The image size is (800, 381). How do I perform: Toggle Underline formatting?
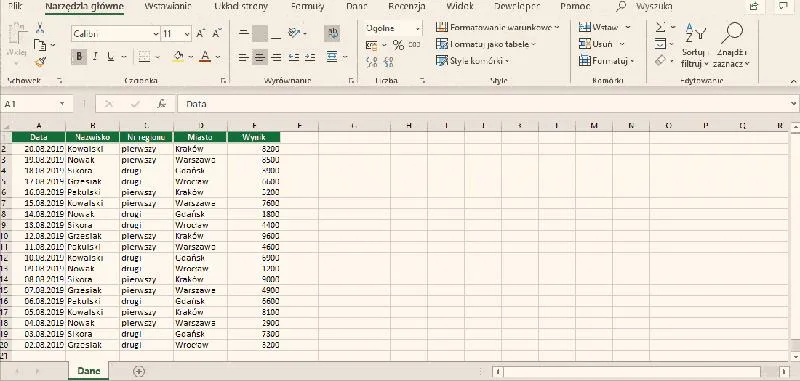click(x=110, y=57)
